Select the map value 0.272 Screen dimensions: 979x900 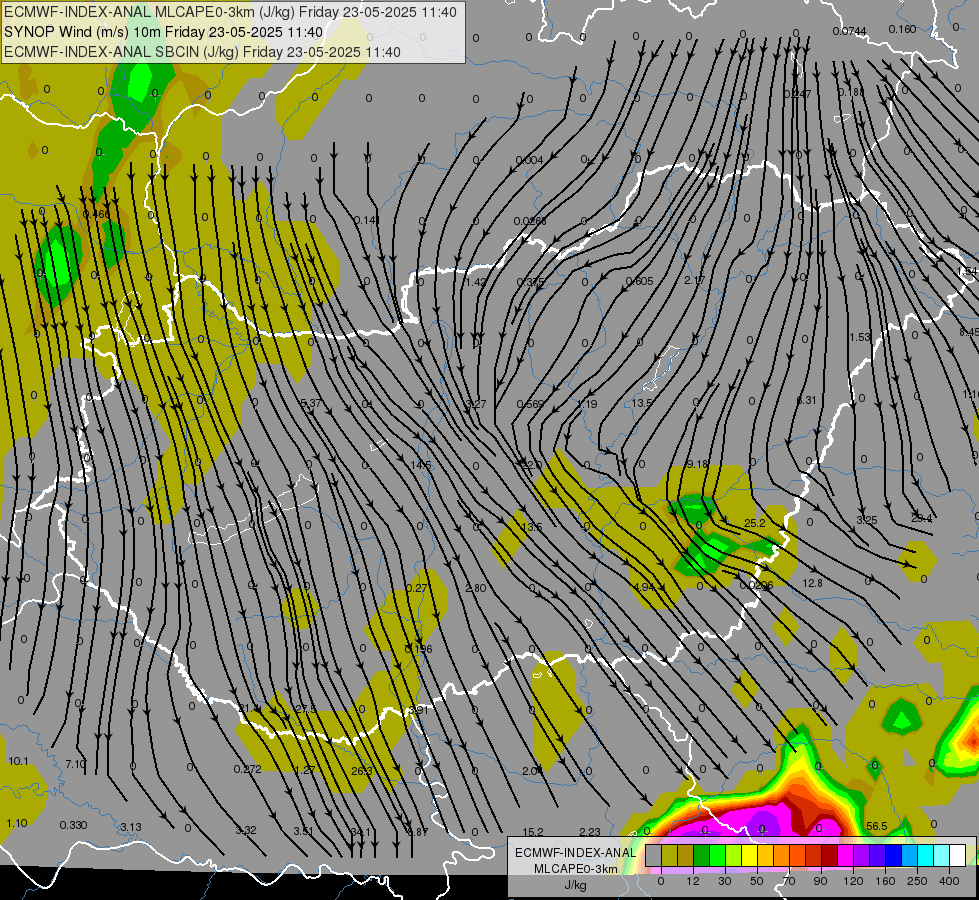pos(247,769)
